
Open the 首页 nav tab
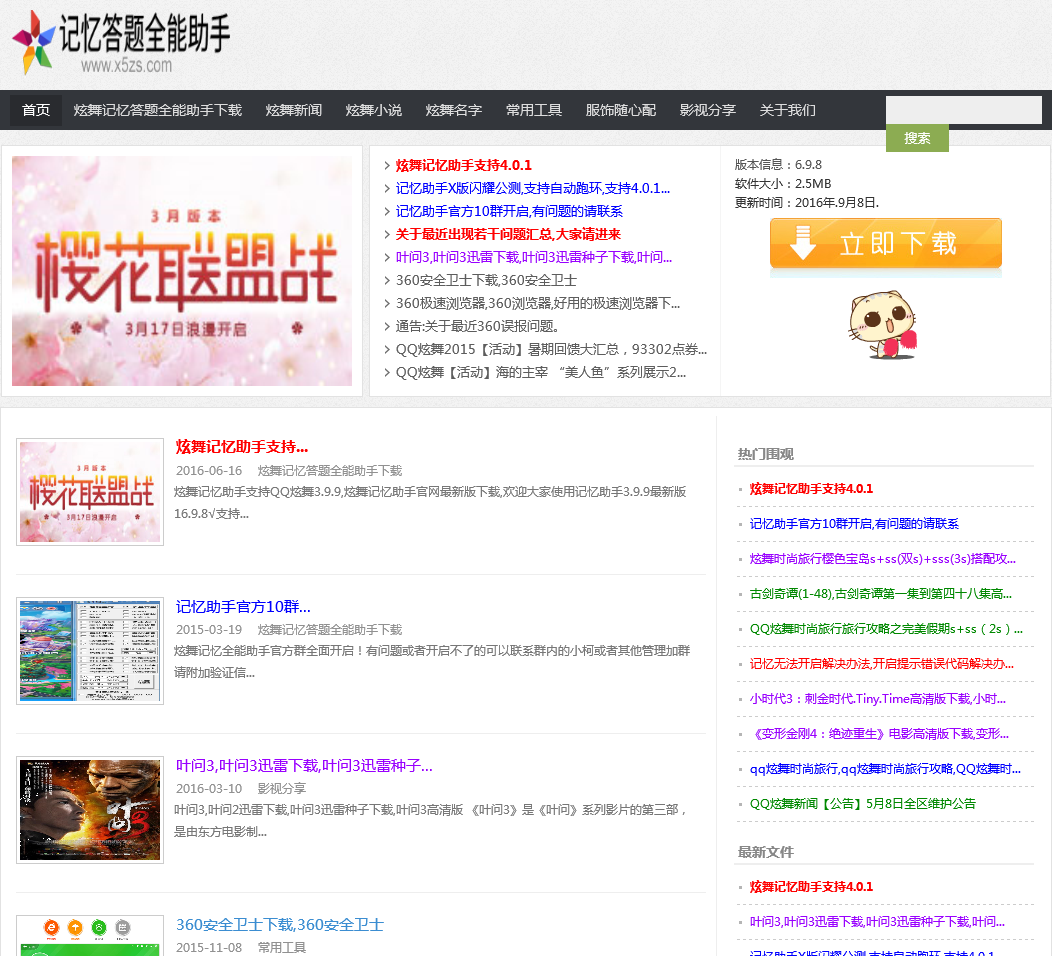pyautogui.click(x=36, y=110)
